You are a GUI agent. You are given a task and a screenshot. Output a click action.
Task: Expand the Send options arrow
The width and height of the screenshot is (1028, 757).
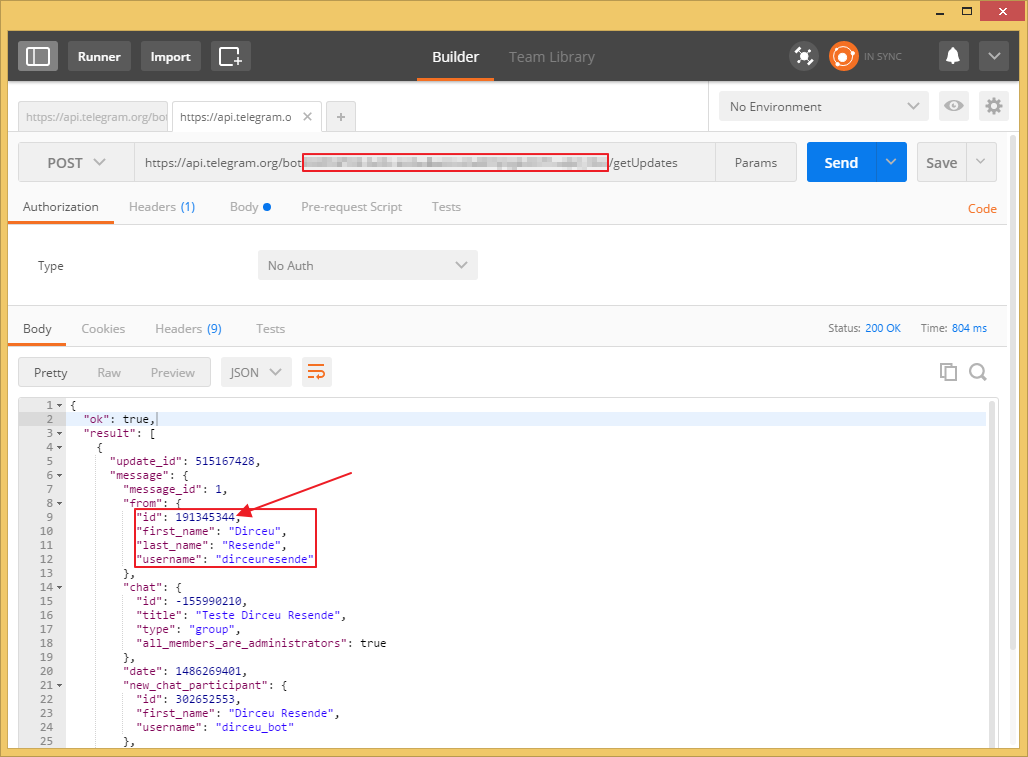click(x=891, y=163)
